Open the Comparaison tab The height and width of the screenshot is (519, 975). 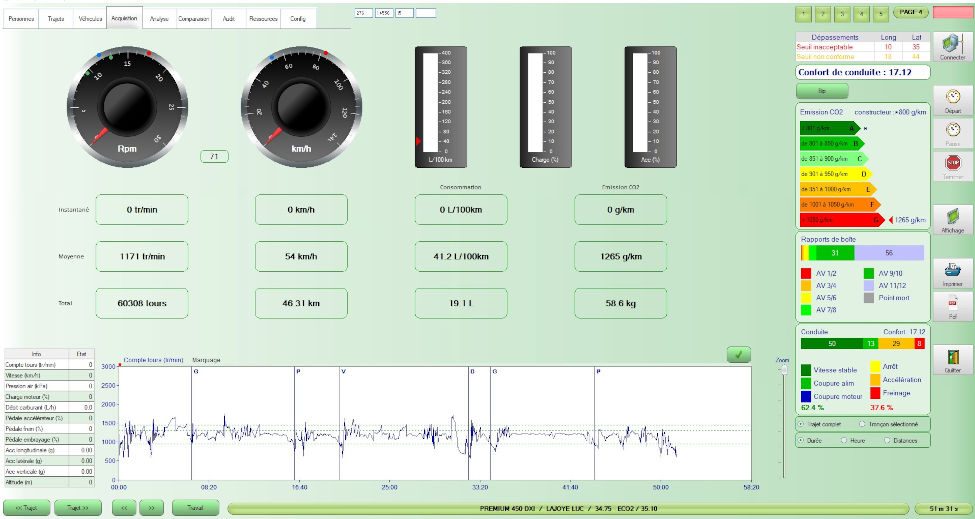[194, 19]
